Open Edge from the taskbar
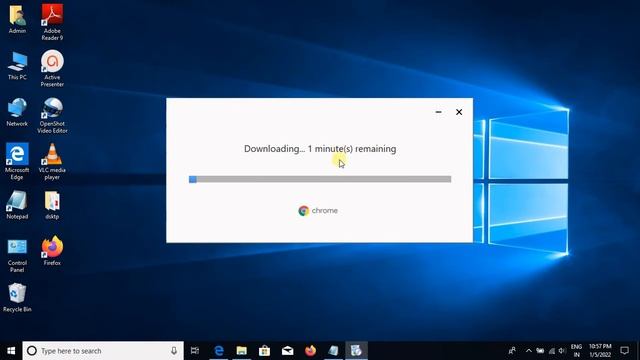 [219, 351]
